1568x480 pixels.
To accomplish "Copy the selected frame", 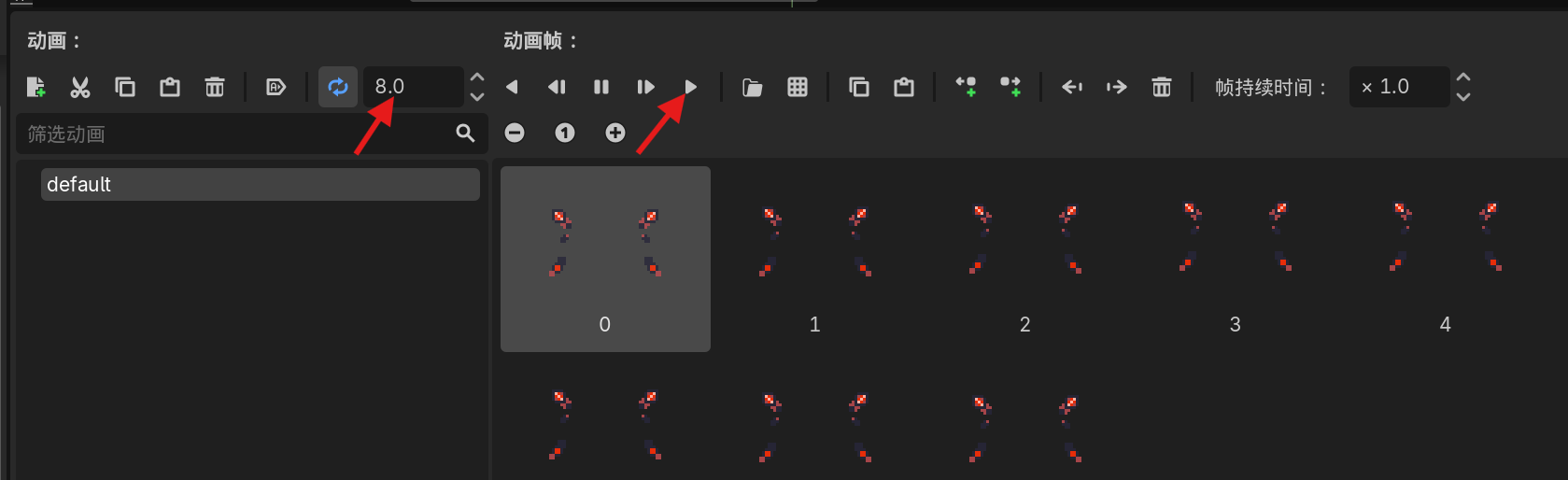I will coord(859,87).
